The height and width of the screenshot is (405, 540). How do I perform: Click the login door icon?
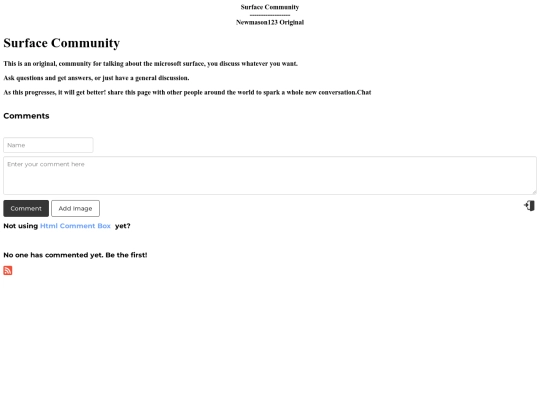(529, 206)
